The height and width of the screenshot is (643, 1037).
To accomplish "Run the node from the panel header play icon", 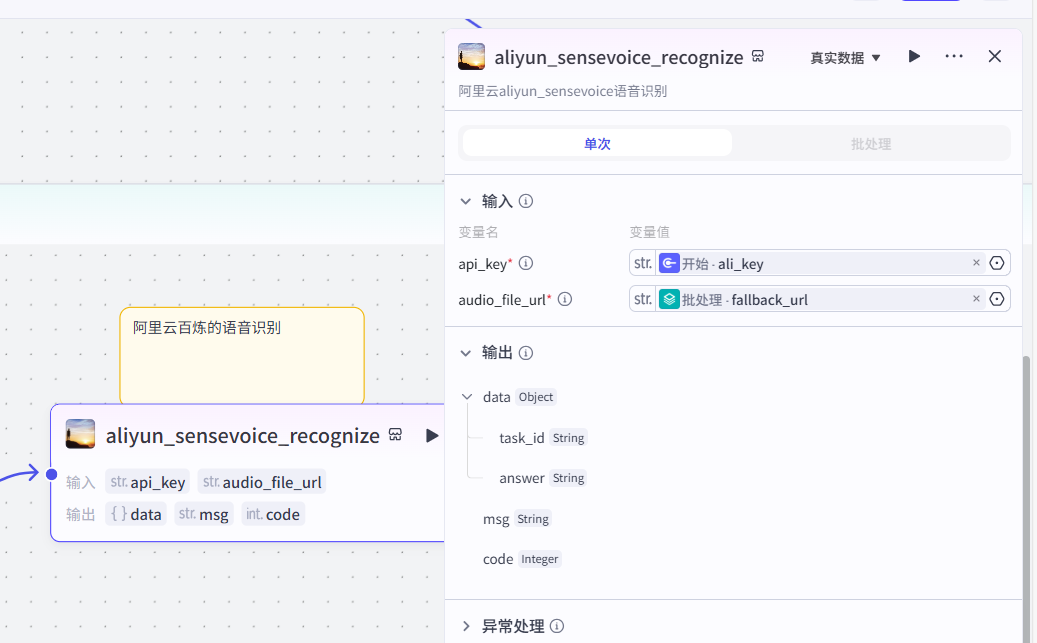I will pos(914,57).
